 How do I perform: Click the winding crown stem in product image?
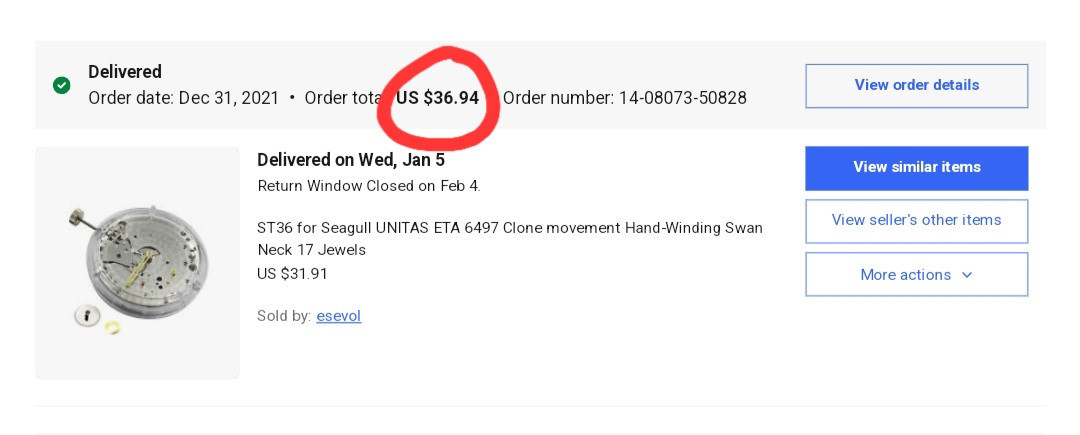pyautogui.click(x=83, y=222)
